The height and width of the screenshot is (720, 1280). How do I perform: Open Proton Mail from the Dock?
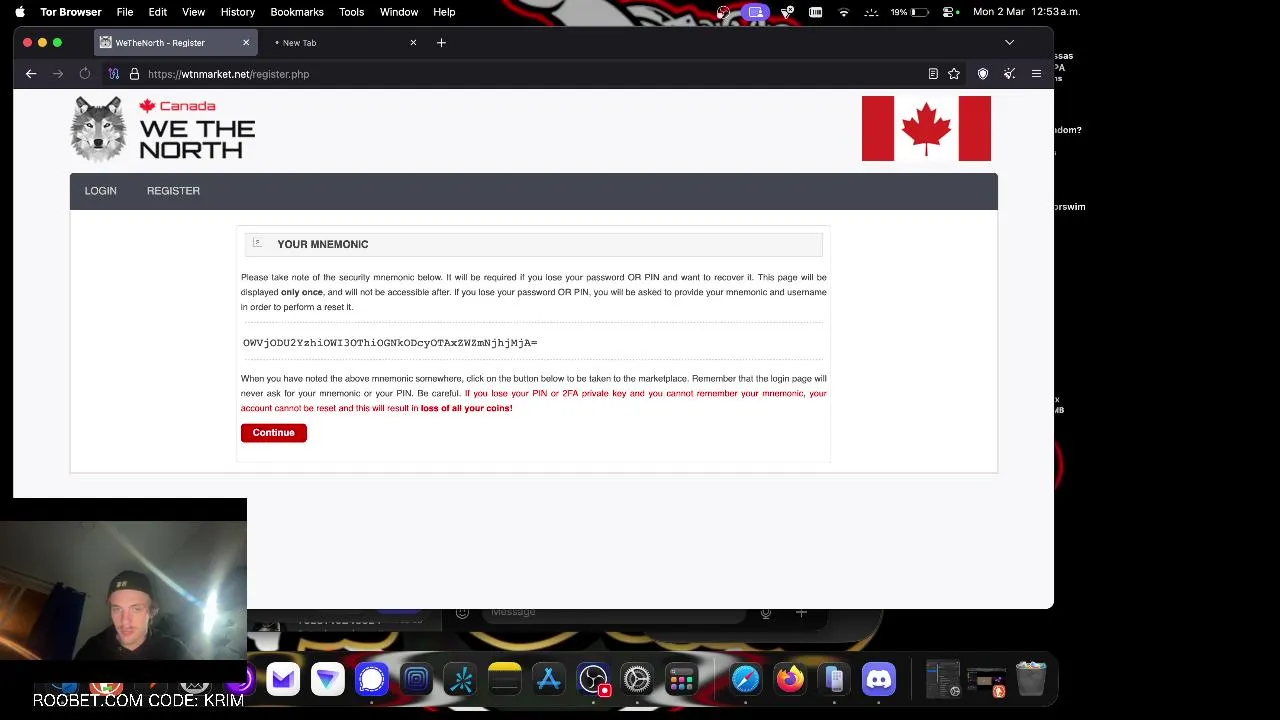tap(283, 680)
